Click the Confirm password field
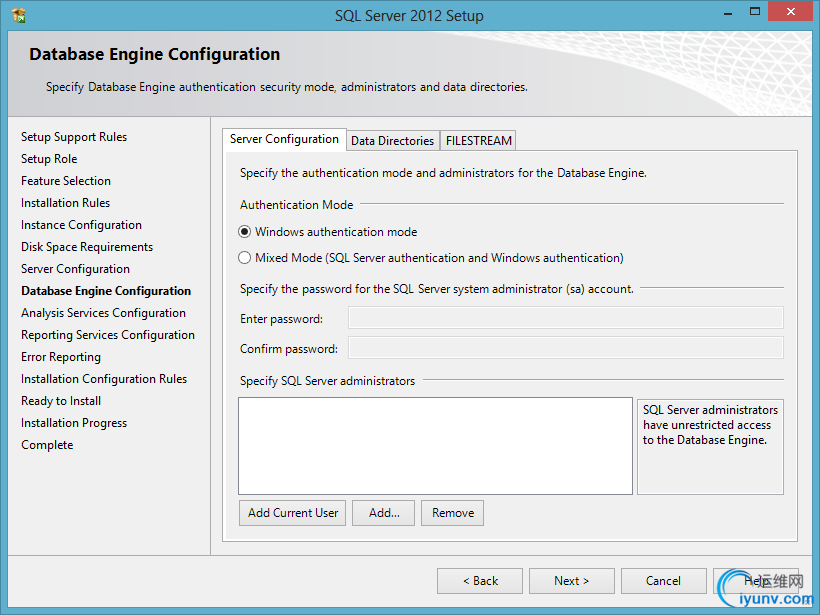Viewport: 820px width, 615px height. click(566, 348)
